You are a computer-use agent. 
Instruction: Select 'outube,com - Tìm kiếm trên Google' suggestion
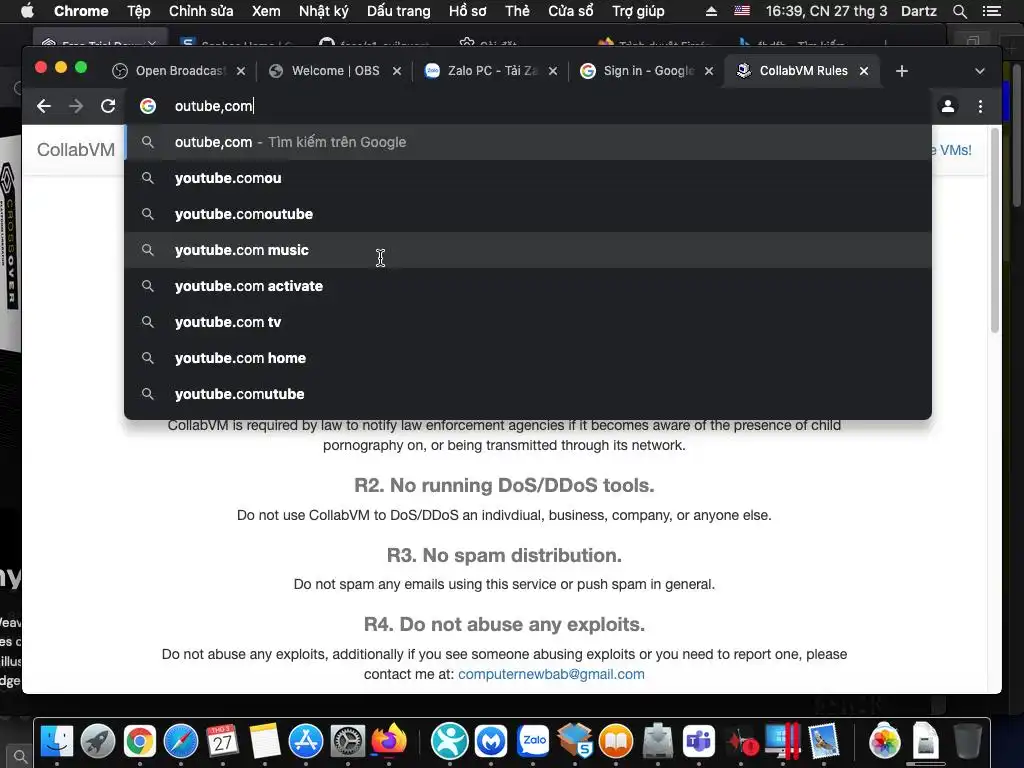pos(528,142)
